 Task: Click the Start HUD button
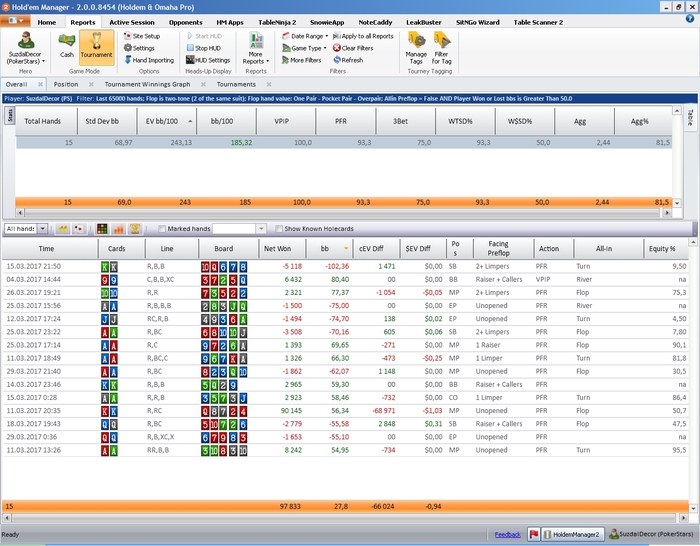pyautogui.click(x=204, y=36)
